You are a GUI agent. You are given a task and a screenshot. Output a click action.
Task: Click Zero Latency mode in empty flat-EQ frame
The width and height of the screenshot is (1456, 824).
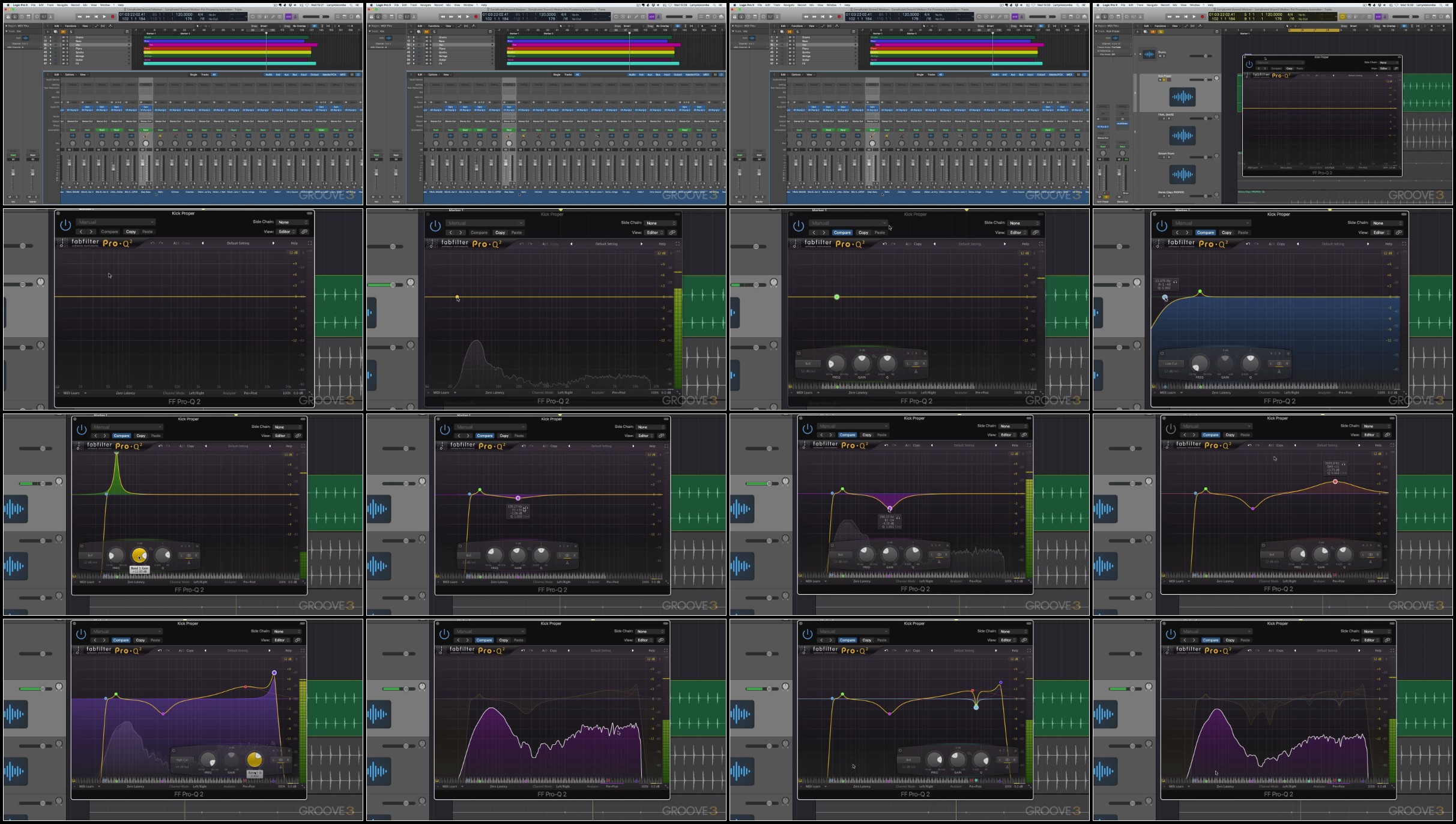(125, 393)
